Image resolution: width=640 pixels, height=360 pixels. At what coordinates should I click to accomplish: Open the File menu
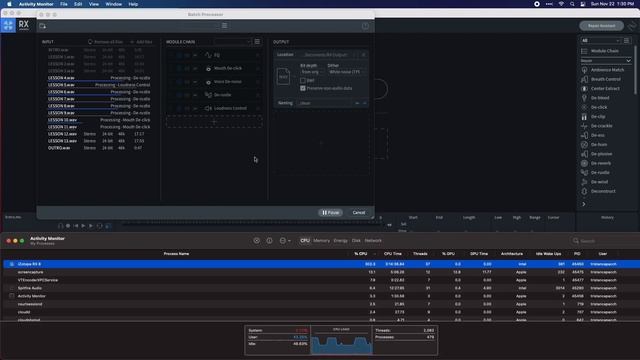tap(64, 4)
